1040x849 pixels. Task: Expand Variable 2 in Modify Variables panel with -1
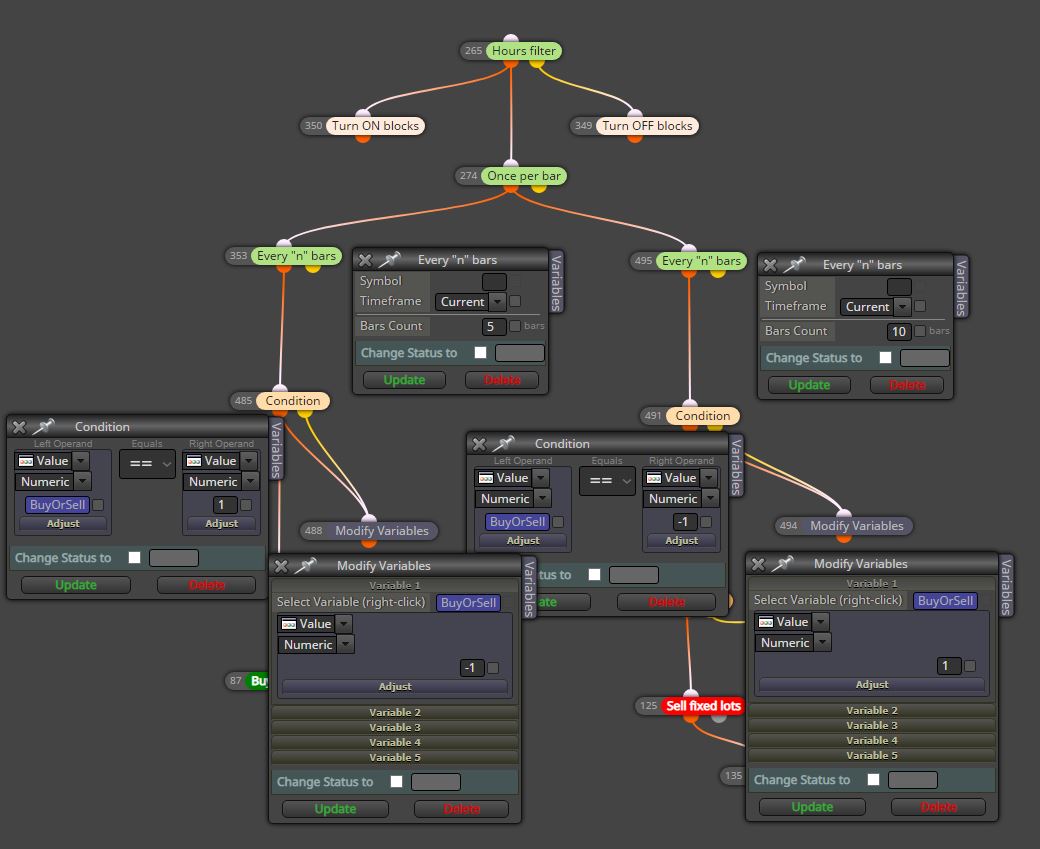point(395,712)
